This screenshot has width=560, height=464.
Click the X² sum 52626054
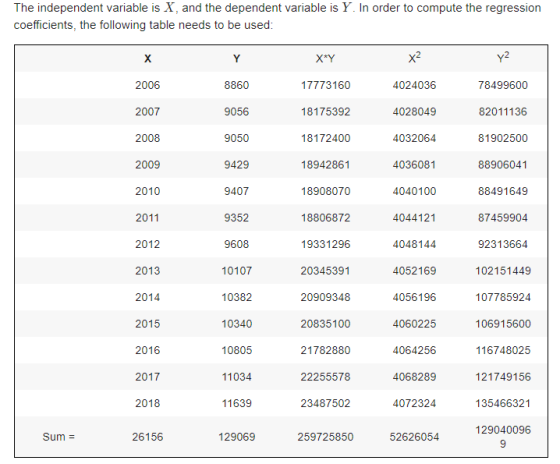[414, 437]
